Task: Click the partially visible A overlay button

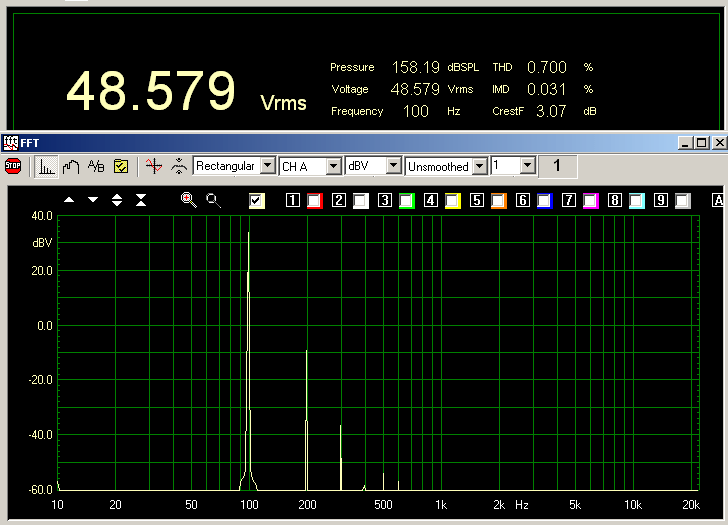Action: point(718,201)
